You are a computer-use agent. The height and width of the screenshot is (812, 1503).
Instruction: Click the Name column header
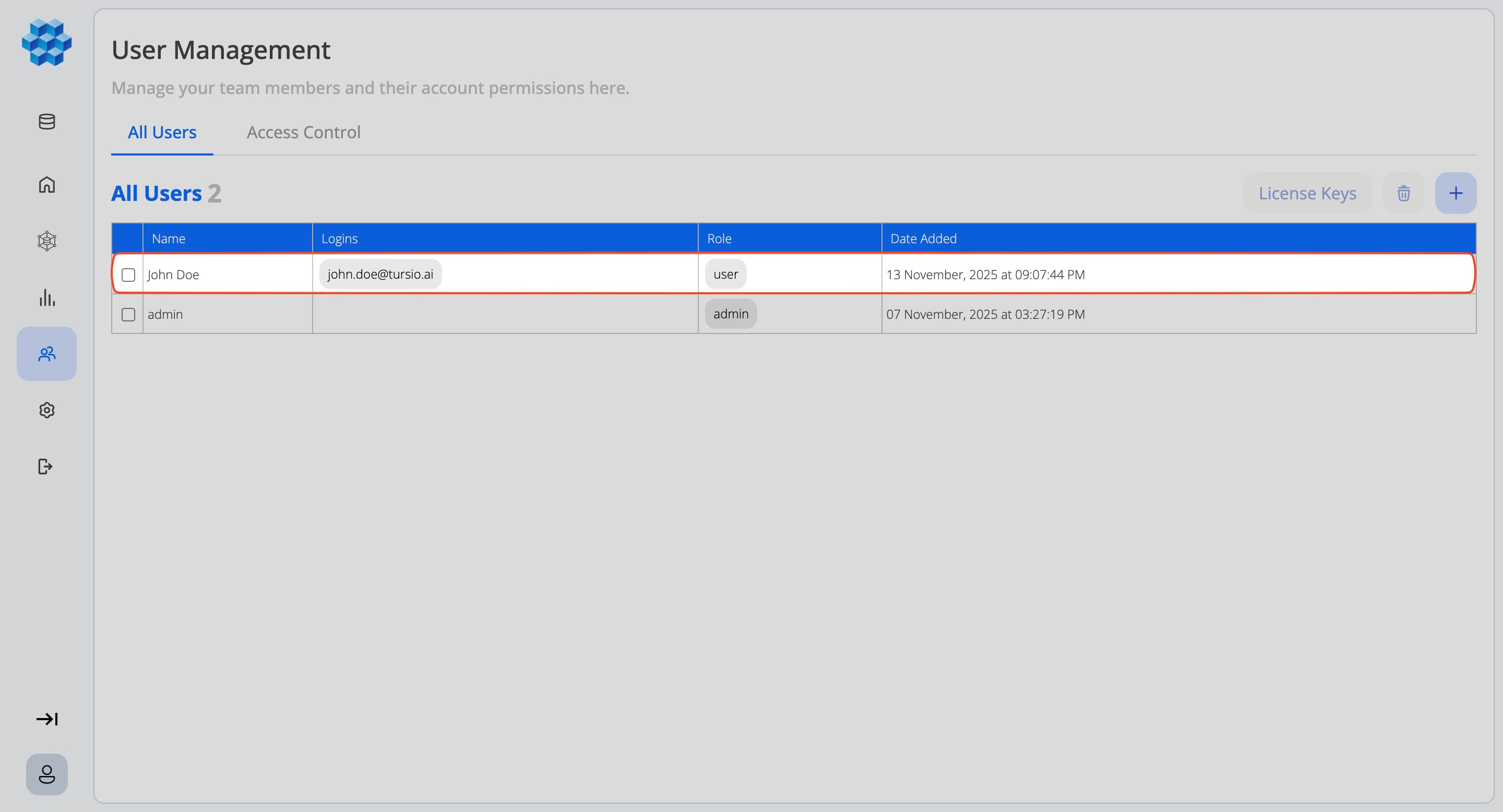tap(169, 238)
